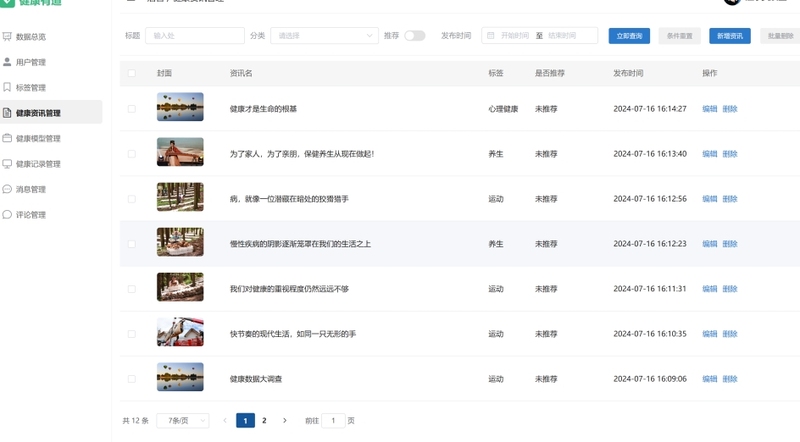Go to previous page arrow
800x442 pixels.
pyautogui.click(x=225, y=421)
